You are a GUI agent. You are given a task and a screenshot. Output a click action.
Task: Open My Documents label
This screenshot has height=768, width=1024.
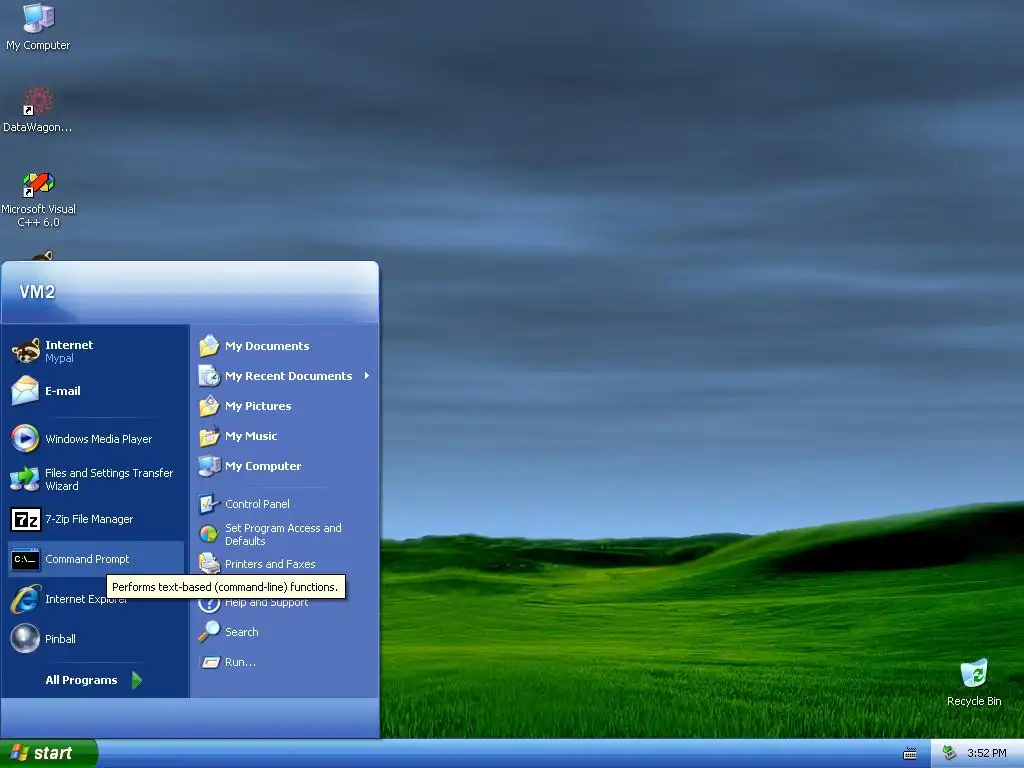point(267,346)
